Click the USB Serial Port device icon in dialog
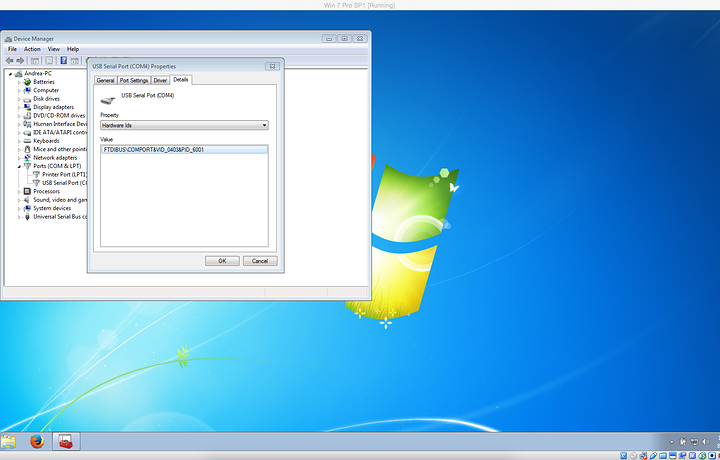The width and height of the screenshot is (720, 460). pos(107,100)
